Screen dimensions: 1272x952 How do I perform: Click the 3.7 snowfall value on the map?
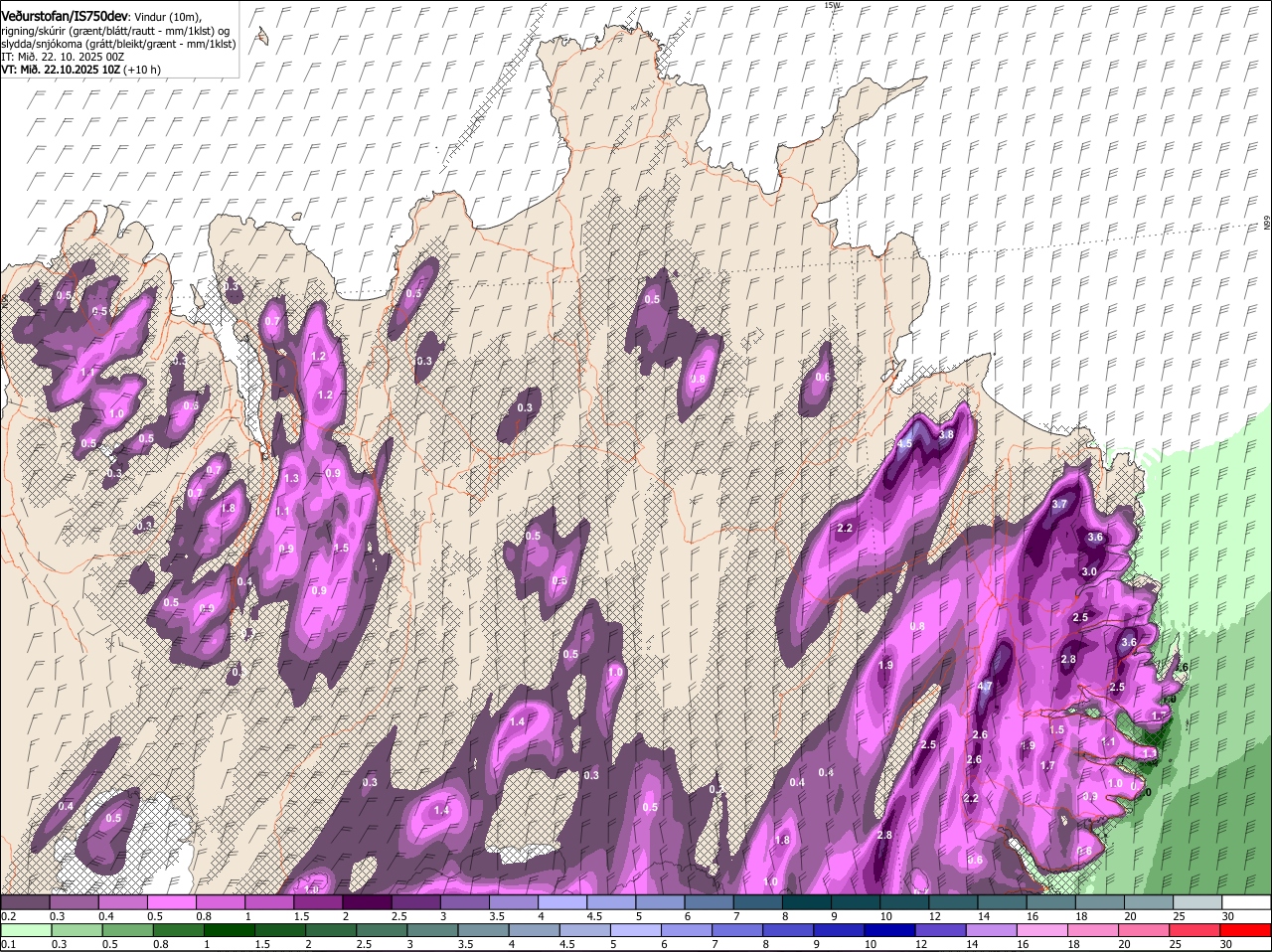1059,504
